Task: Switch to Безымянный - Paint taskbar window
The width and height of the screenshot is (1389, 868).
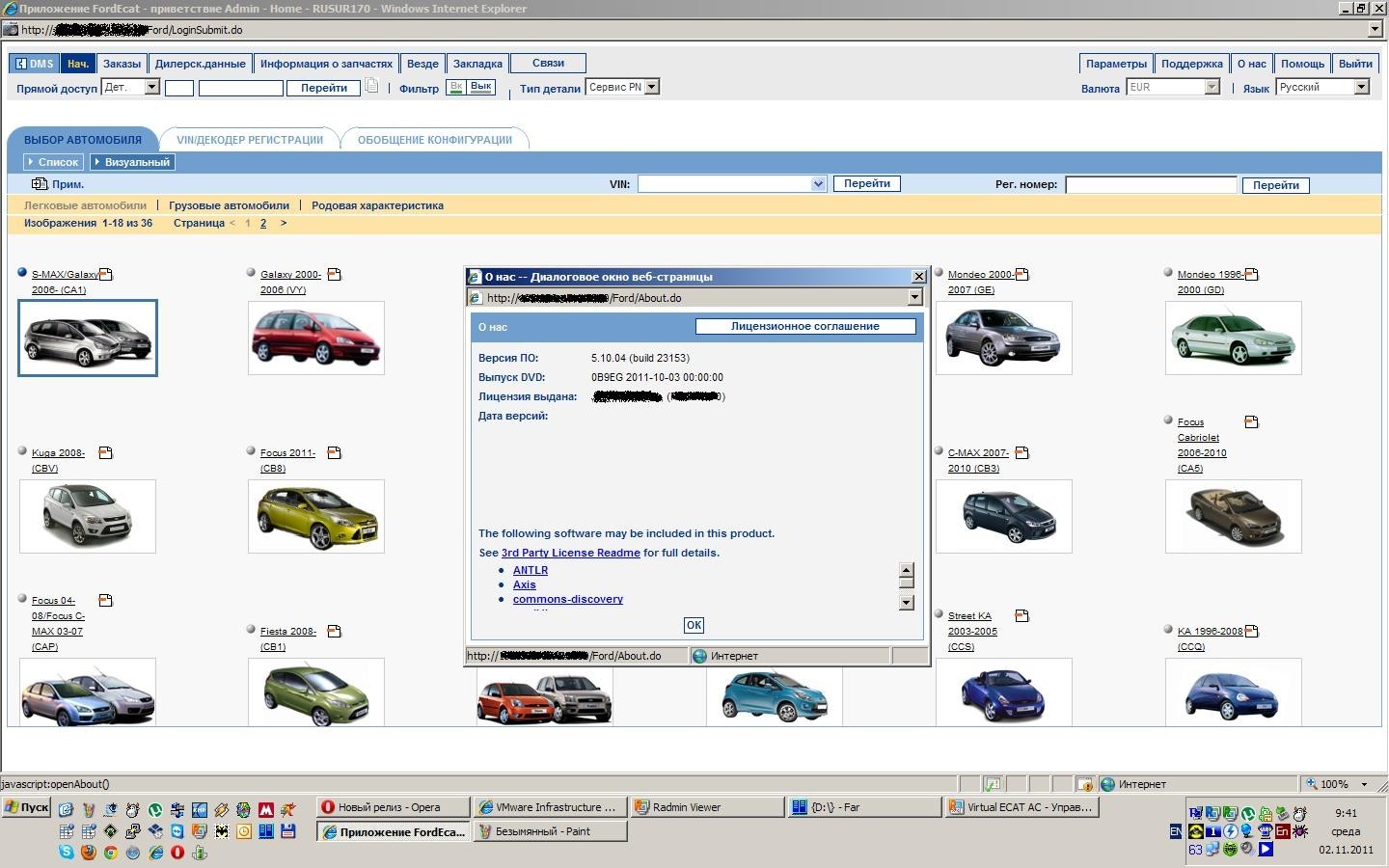Action: click(550, 831)
